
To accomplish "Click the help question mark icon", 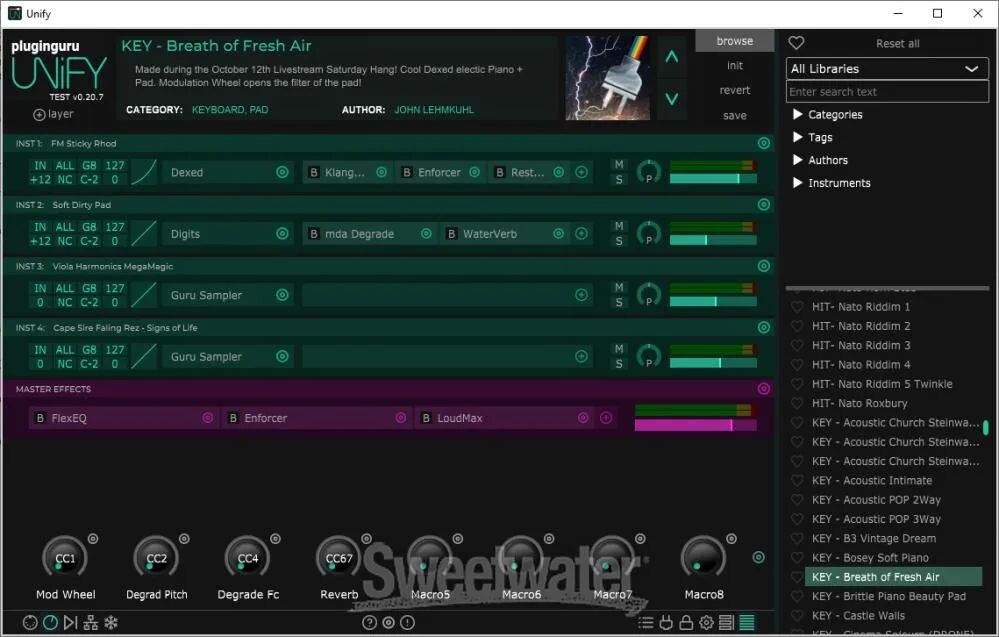I will tap(369, 623).
